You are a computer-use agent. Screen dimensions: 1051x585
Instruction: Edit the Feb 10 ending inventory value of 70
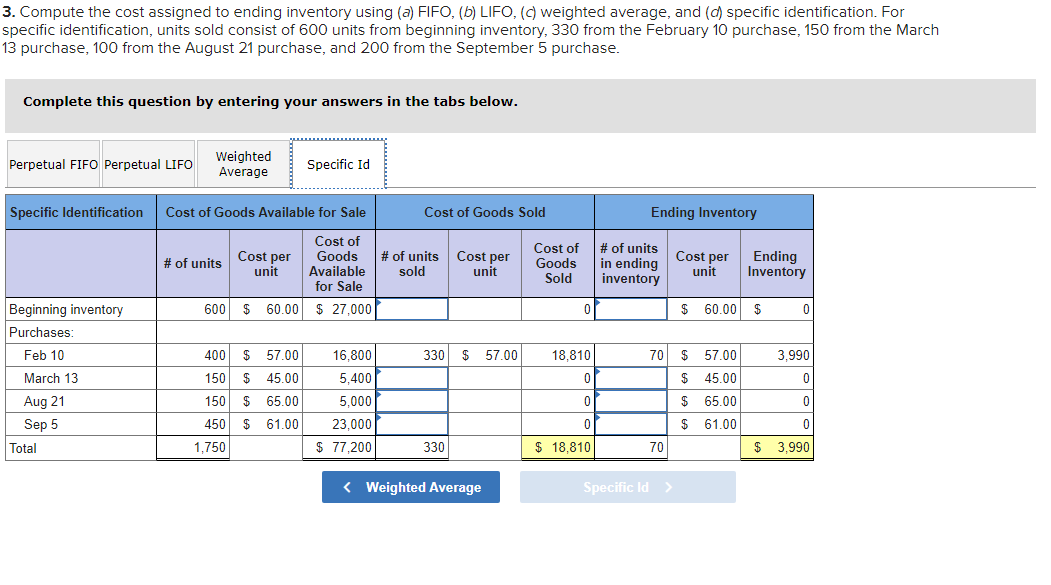630,355
